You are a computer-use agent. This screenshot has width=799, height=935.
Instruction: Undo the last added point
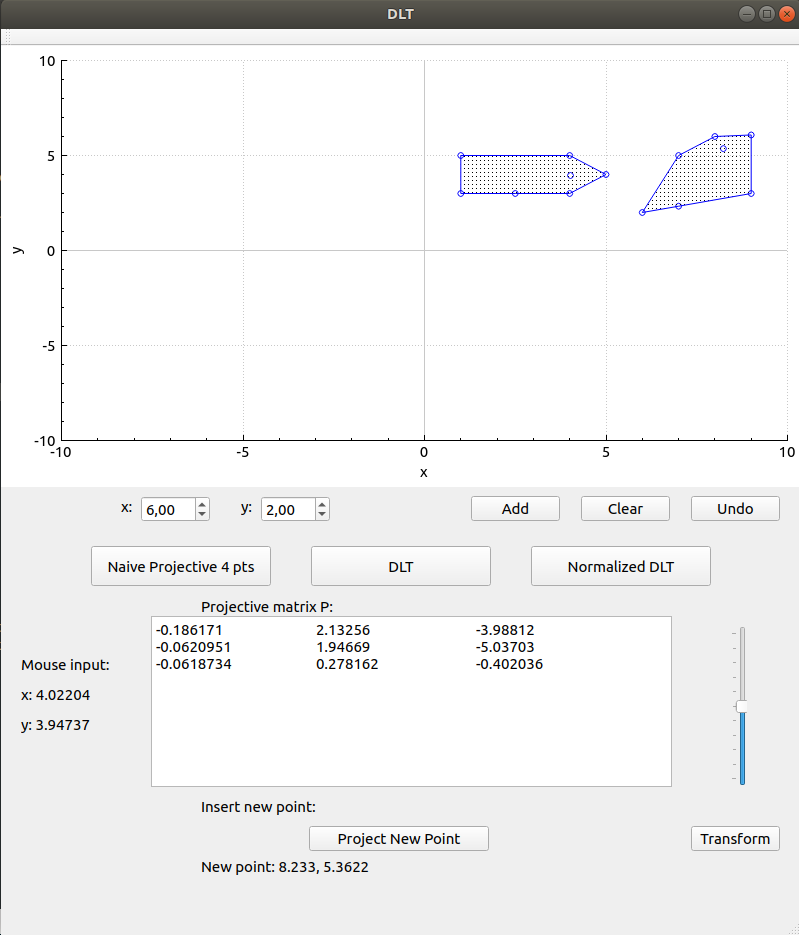tap(735, 509)
